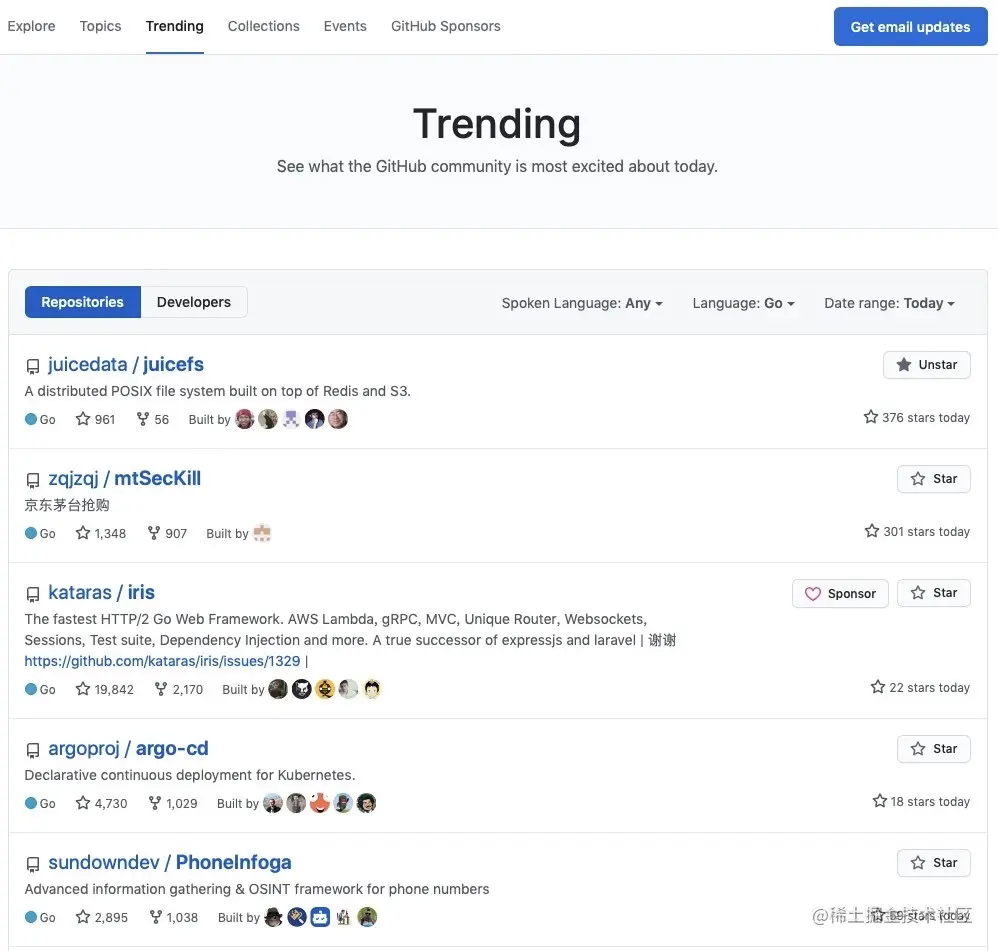Click the PhoneInfoga repo book icon
The height and width of the screenshot is (951, 998).
click(32, 864)
